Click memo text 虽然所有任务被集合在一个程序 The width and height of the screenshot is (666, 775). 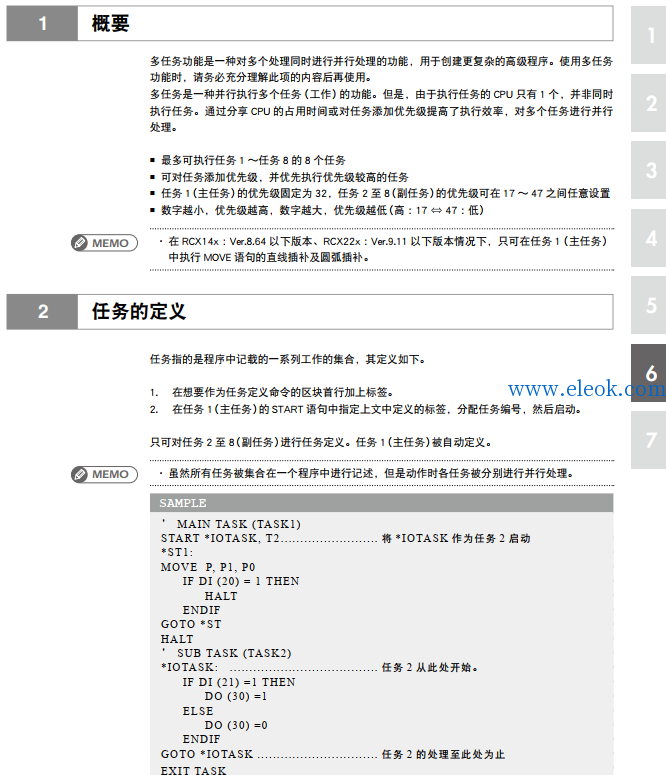(371, 473)
